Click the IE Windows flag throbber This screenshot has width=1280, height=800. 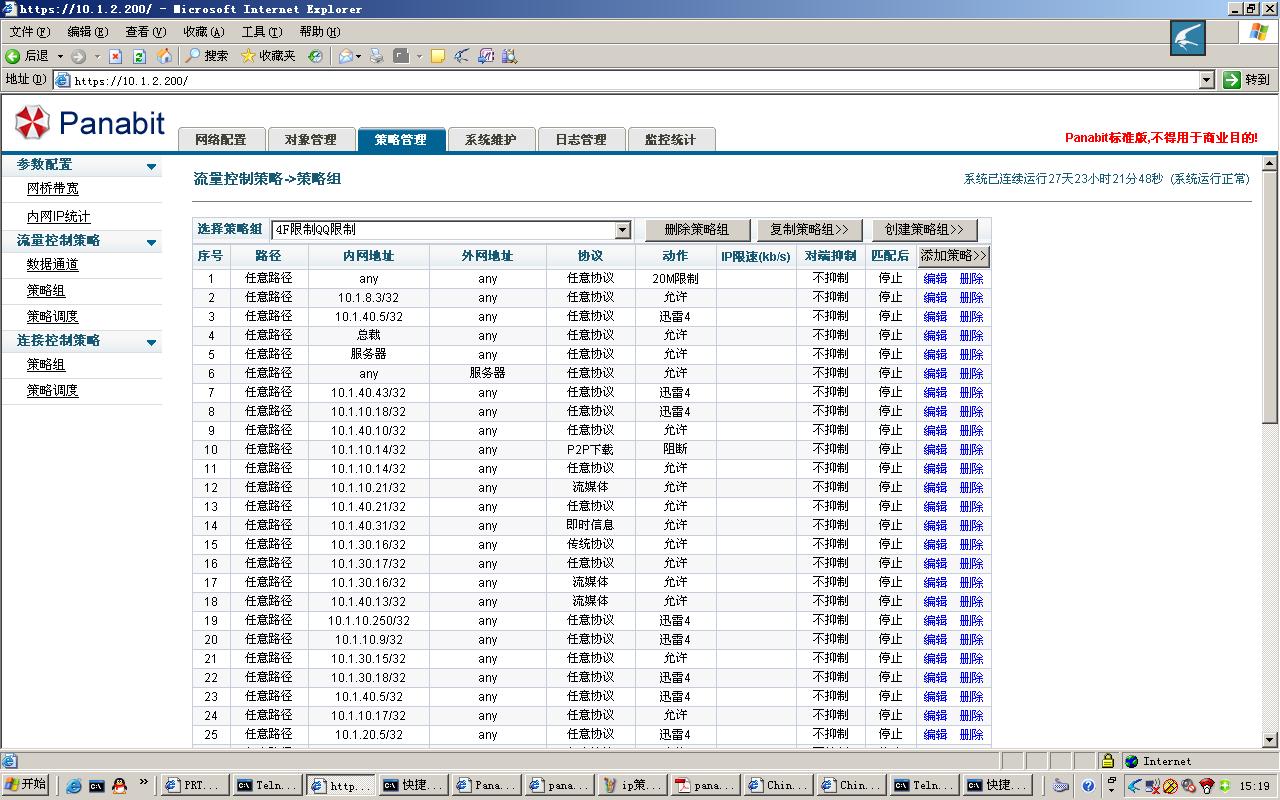tap(1259, 32)
